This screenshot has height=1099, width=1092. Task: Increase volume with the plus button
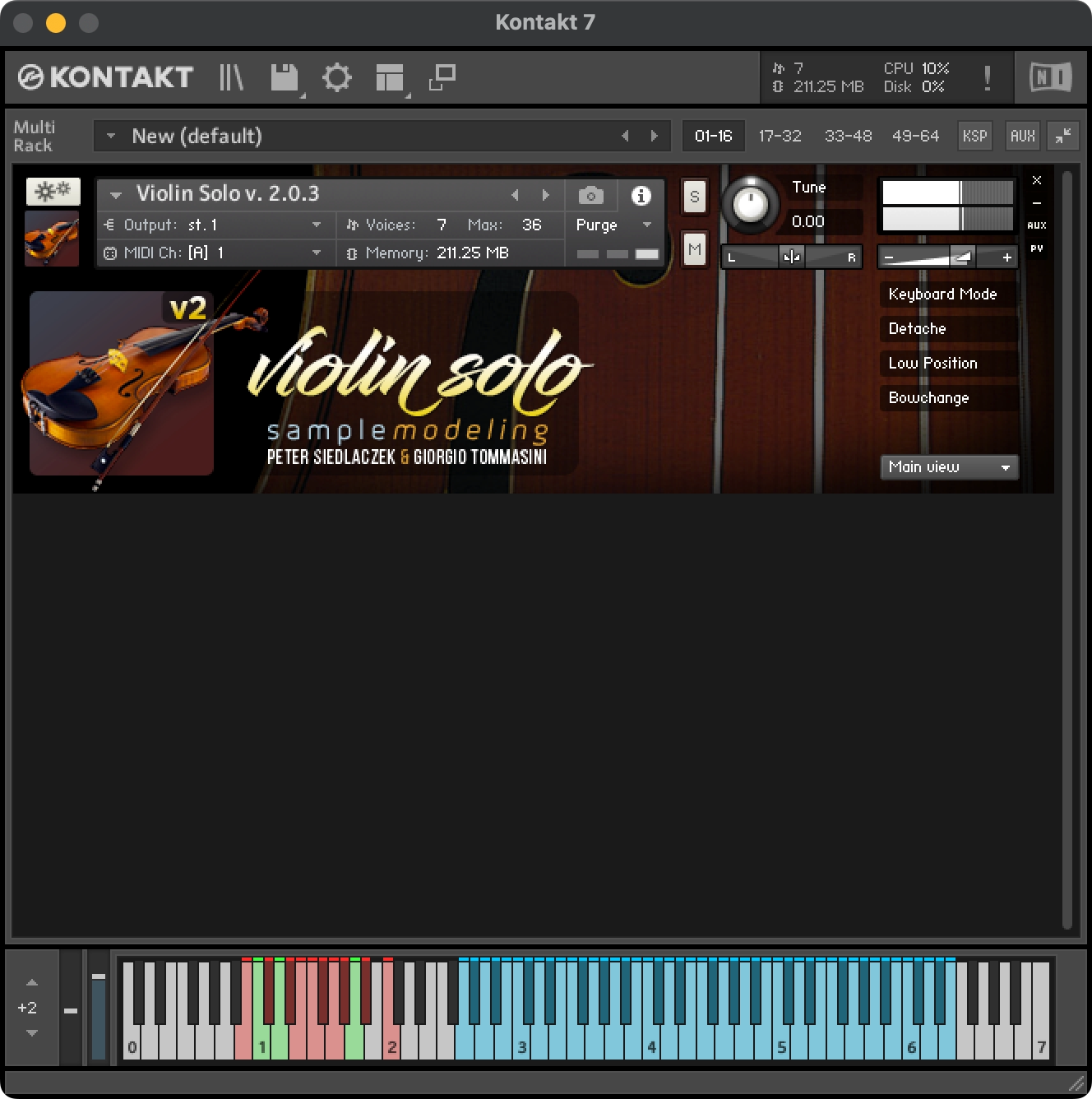(x=1006, y=257)
